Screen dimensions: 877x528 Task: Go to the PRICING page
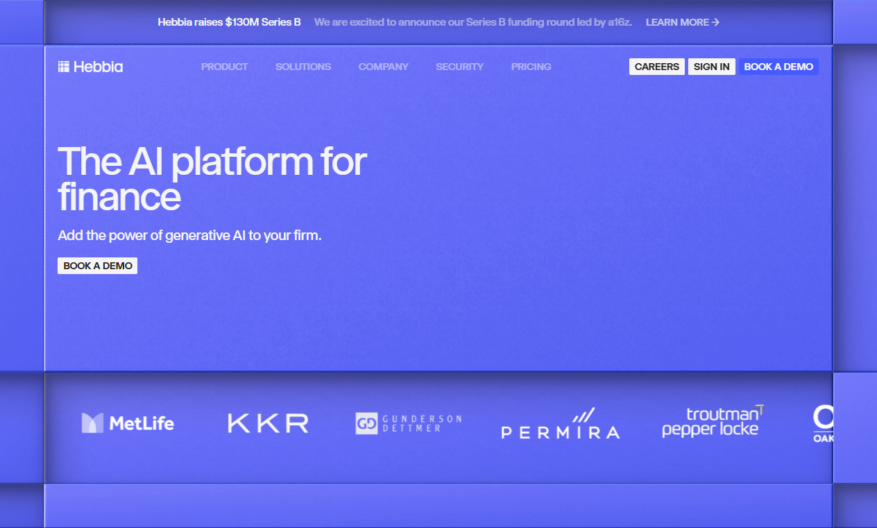[531, 67]
